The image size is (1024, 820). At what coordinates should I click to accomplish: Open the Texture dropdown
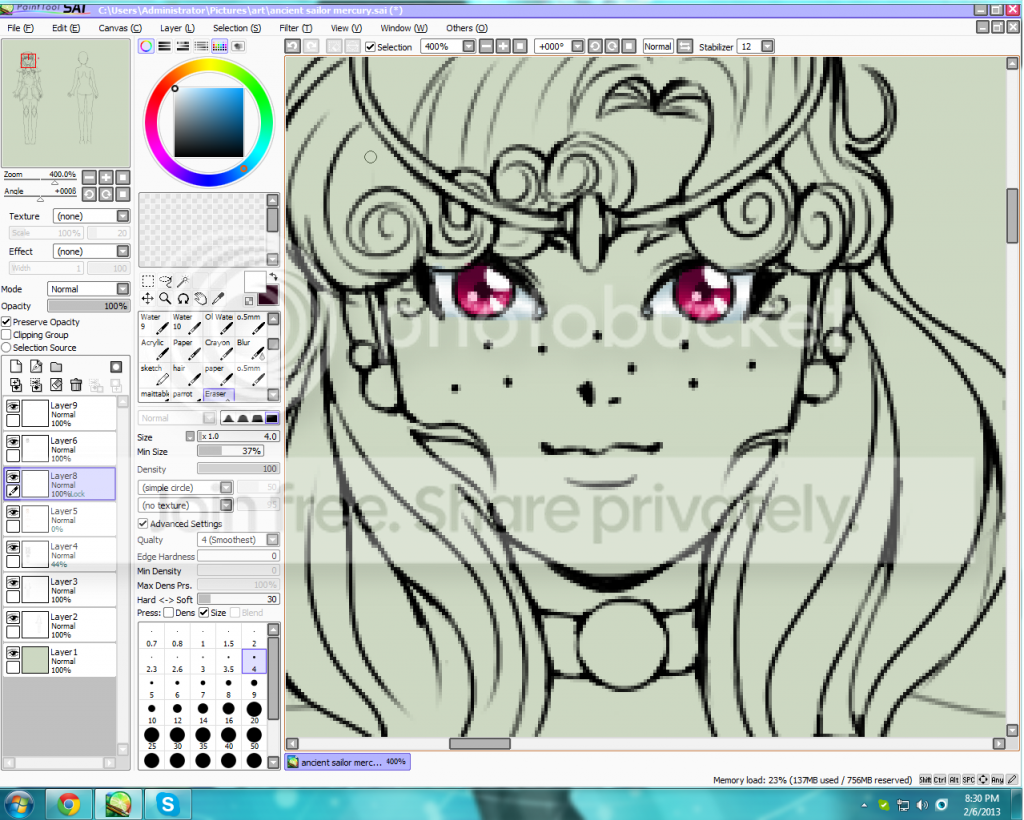pos(91,216)
